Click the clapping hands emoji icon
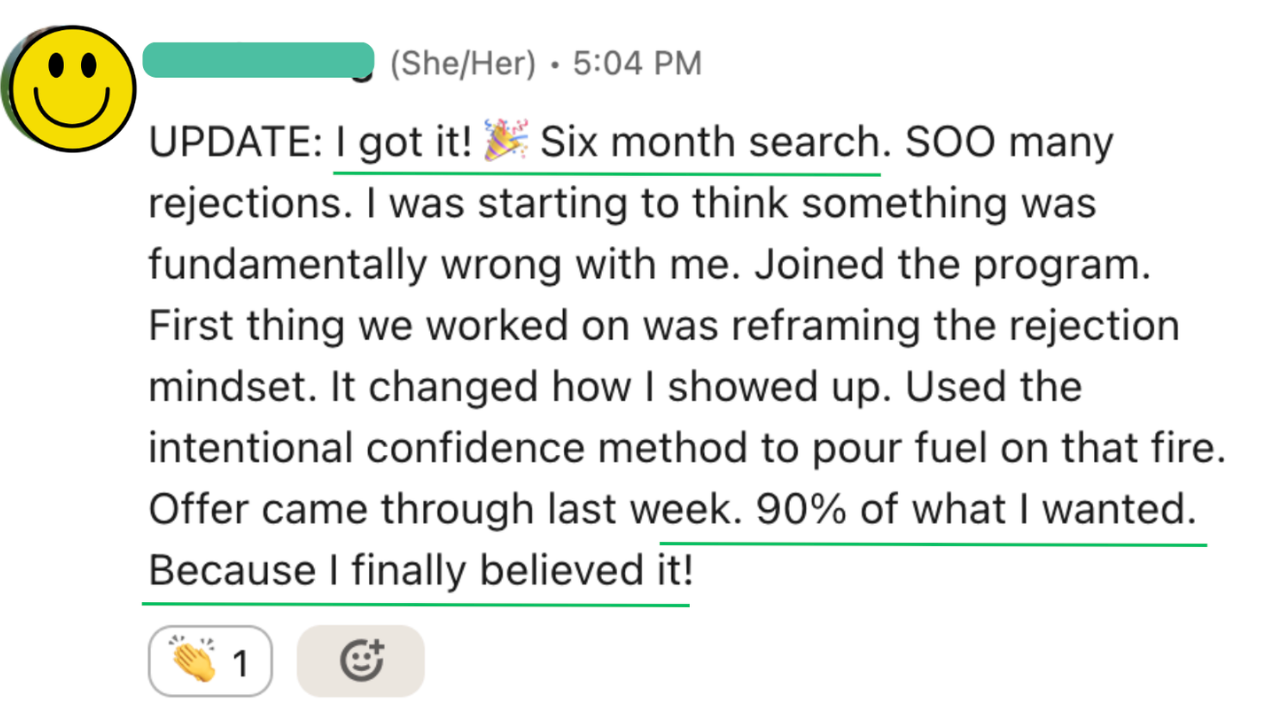The height and width of the screenshot is (716, 1286). pyautogui.click(x=193, y=661)
